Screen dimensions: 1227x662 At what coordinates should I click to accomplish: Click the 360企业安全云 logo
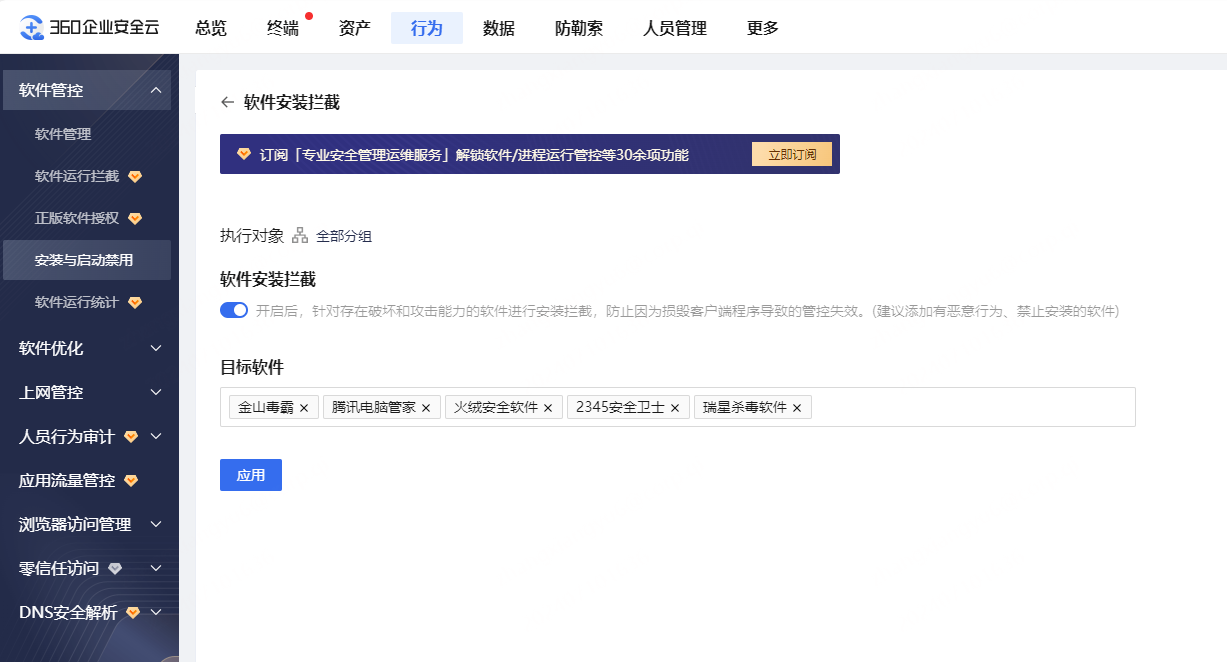[89, 27]
